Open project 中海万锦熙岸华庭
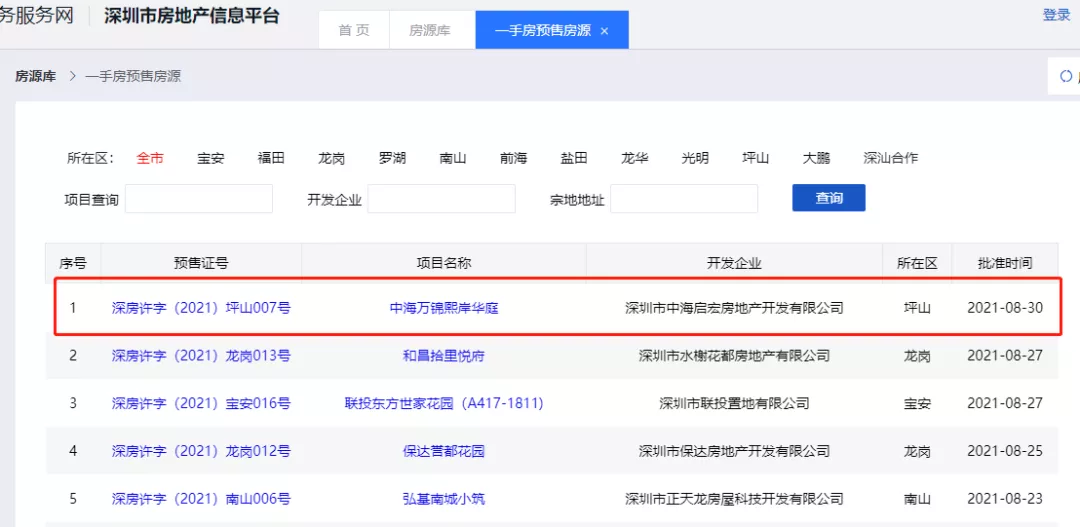The image size is (1080, 527). (444, 308)
